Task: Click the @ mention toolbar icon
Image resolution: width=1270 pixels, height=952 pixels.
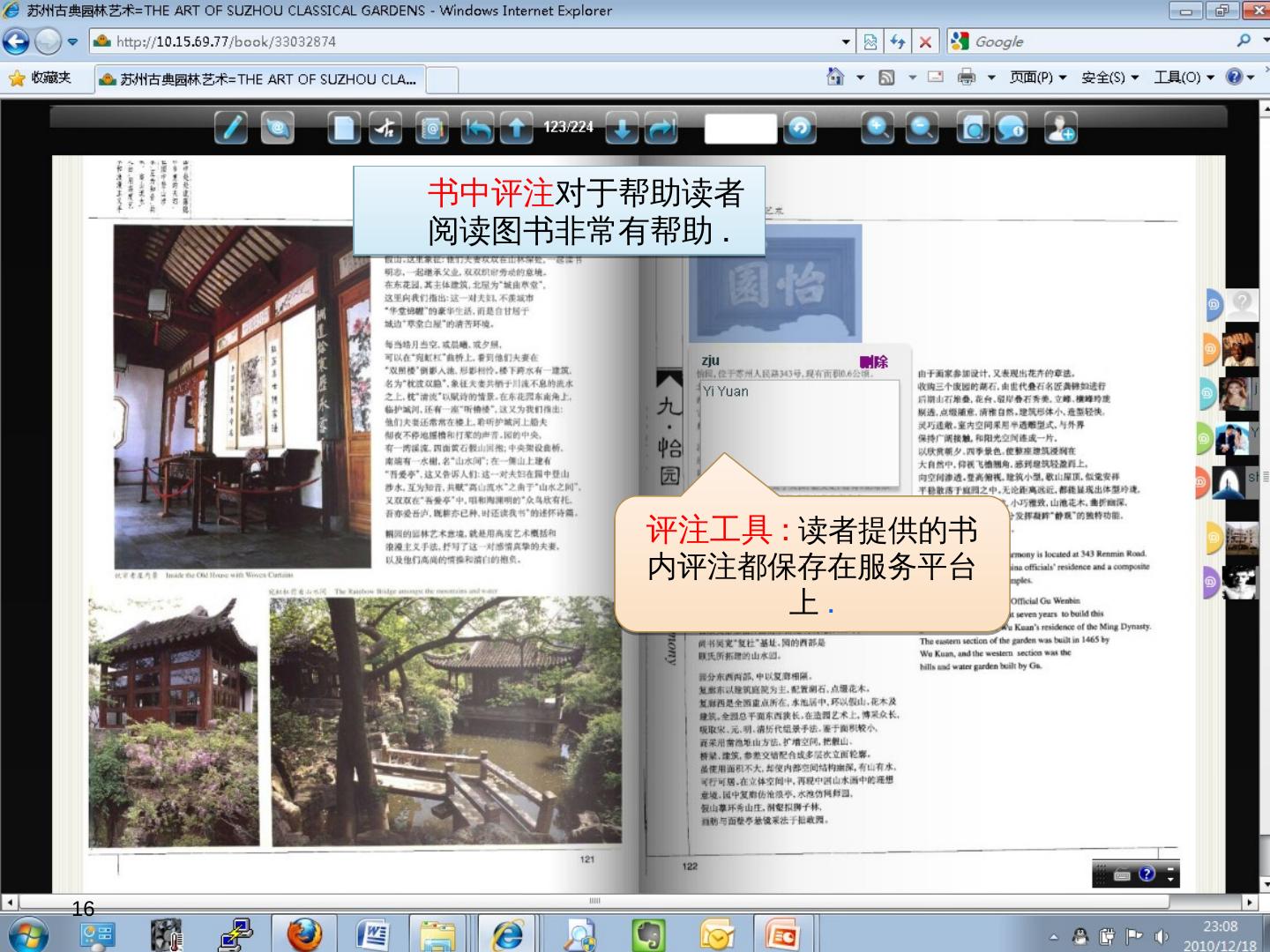Action: point(278,128)
